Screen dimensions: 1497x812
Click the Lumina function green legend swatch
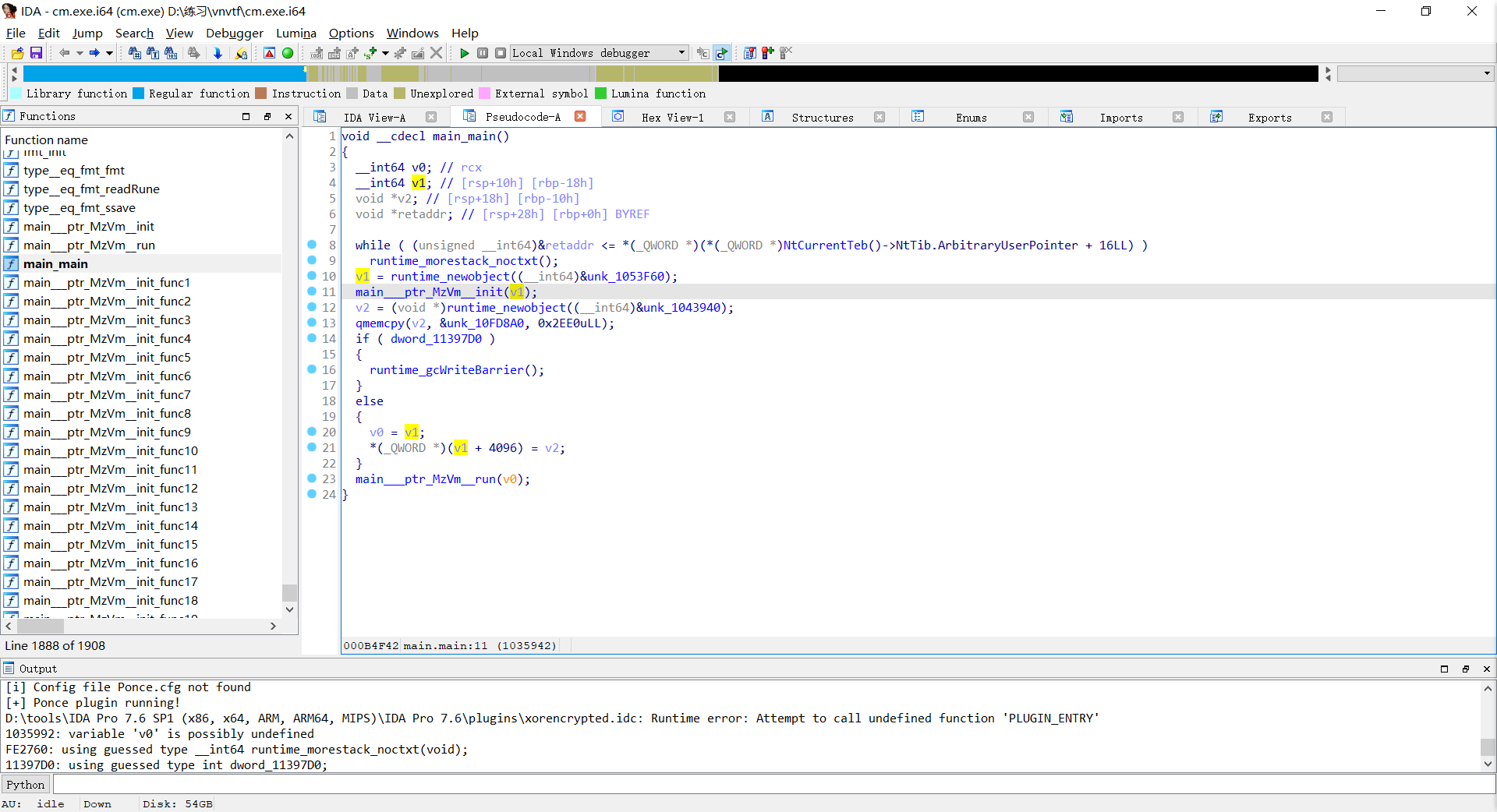[x=600, y=94]
